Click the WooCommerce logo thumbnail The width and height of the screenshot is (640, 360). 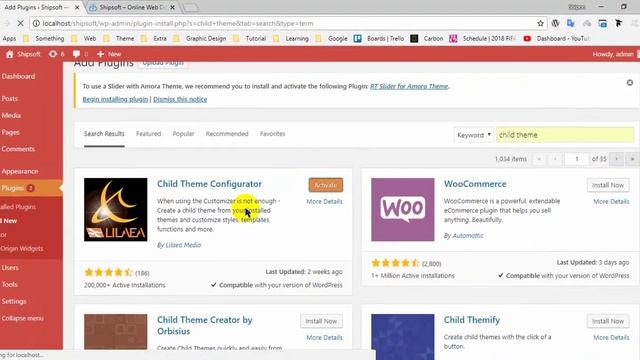[x=402, y=209]
